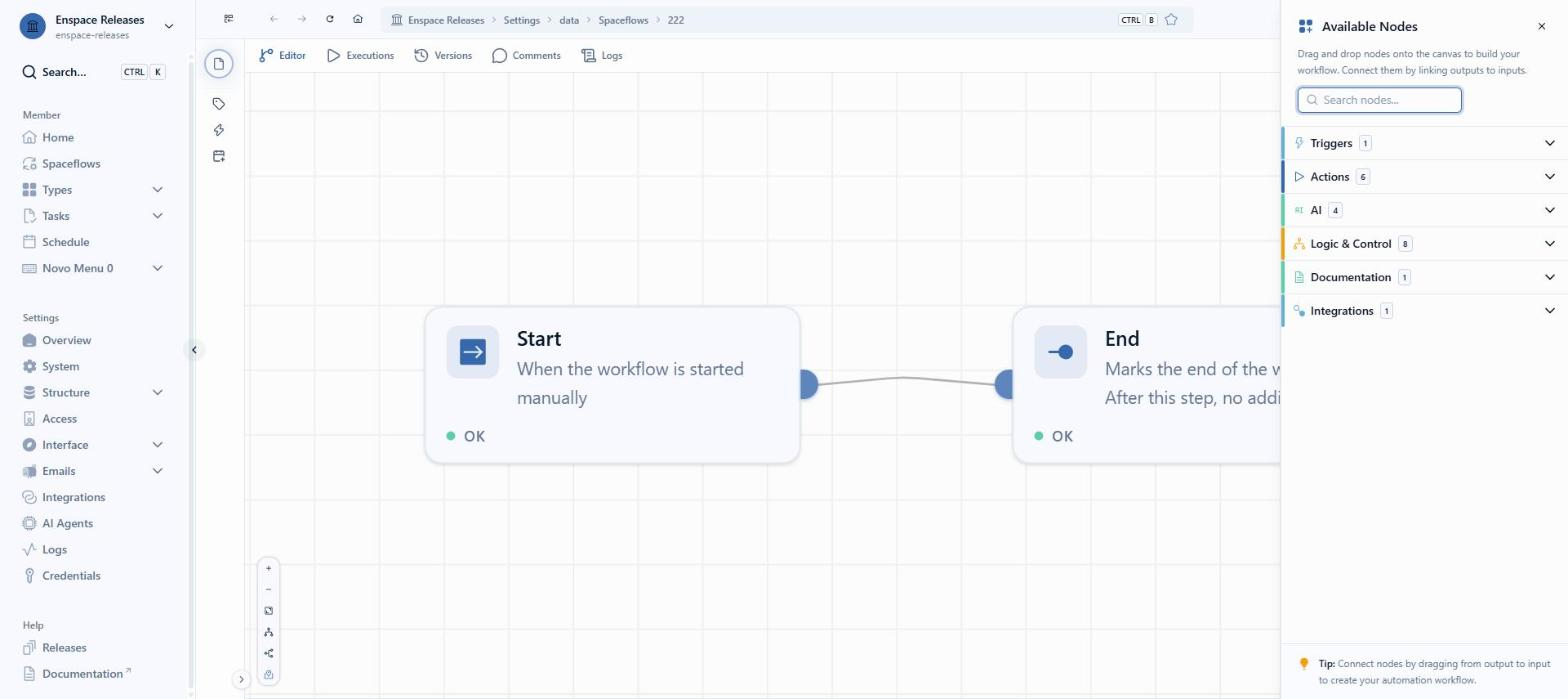The width and height of the screenshot is (1568, 699).
Task: Reload the page using the refresh icon
Action: click(330, 19)
